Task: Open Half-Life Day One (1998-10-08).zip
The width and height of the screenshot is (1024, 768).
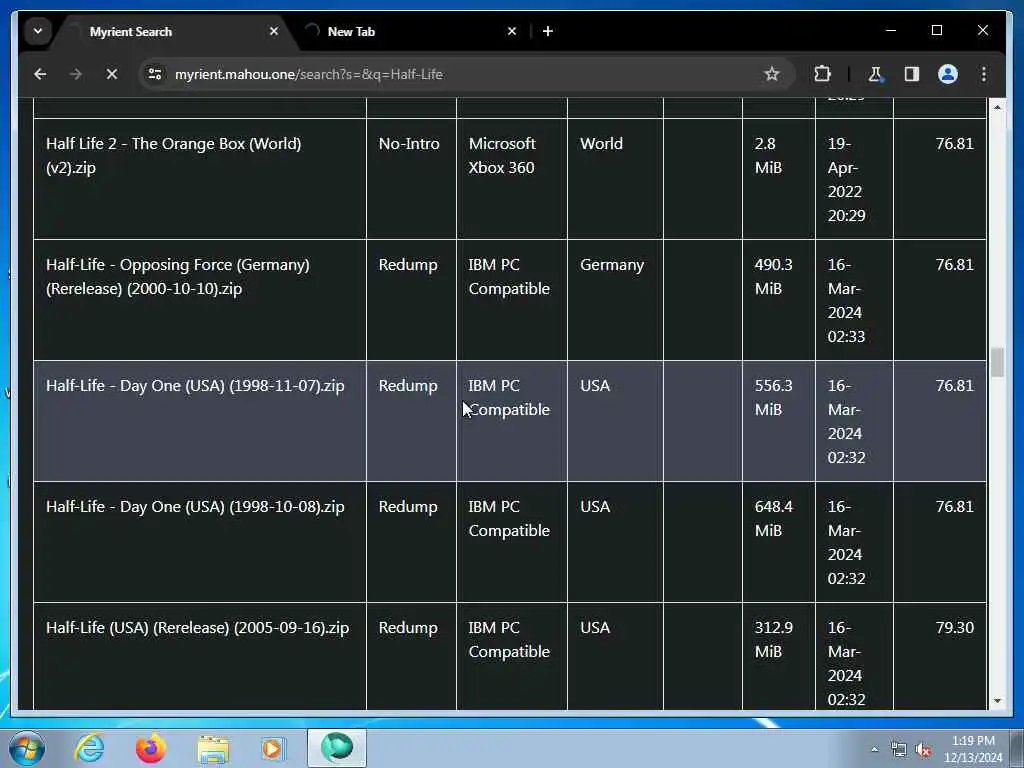Action: (x=195, y=506)
